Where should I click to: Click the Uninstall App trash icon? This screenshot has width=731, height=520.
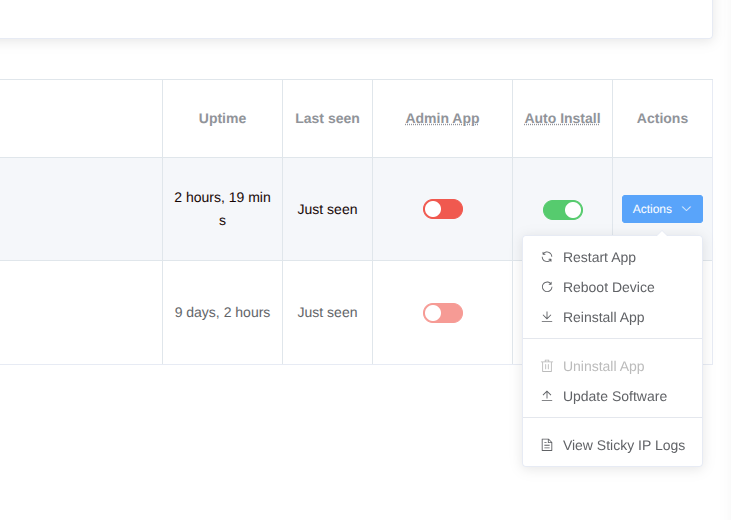547,367
